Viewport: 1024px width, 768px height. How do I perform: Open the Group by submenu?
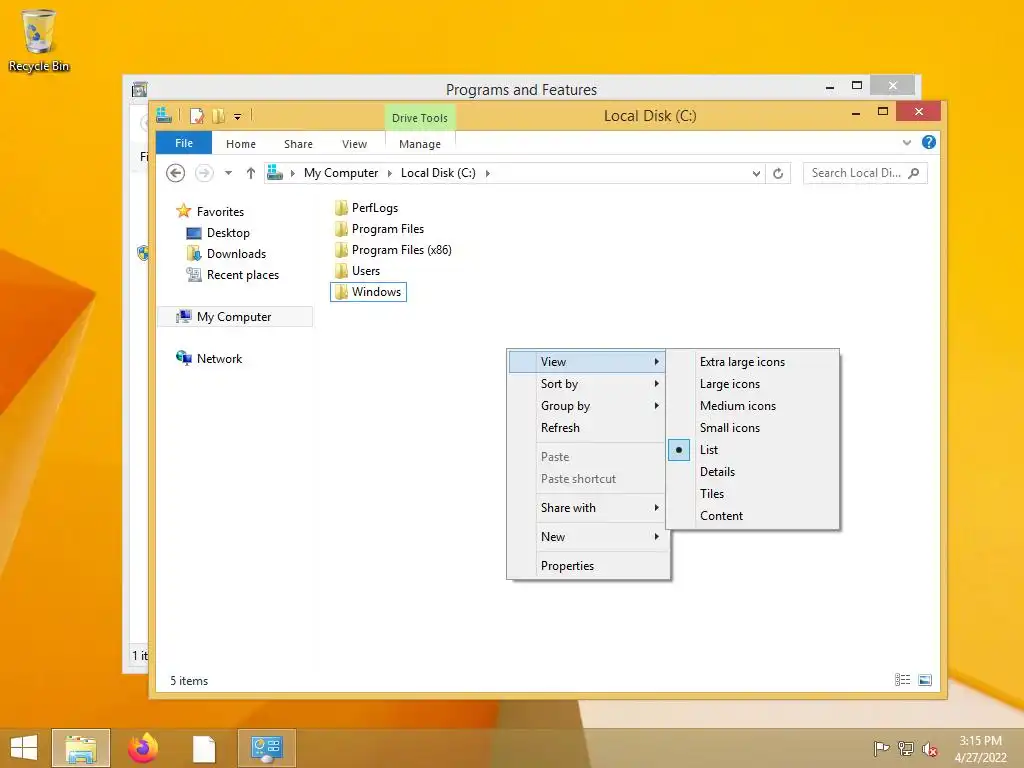pos(586,406)
